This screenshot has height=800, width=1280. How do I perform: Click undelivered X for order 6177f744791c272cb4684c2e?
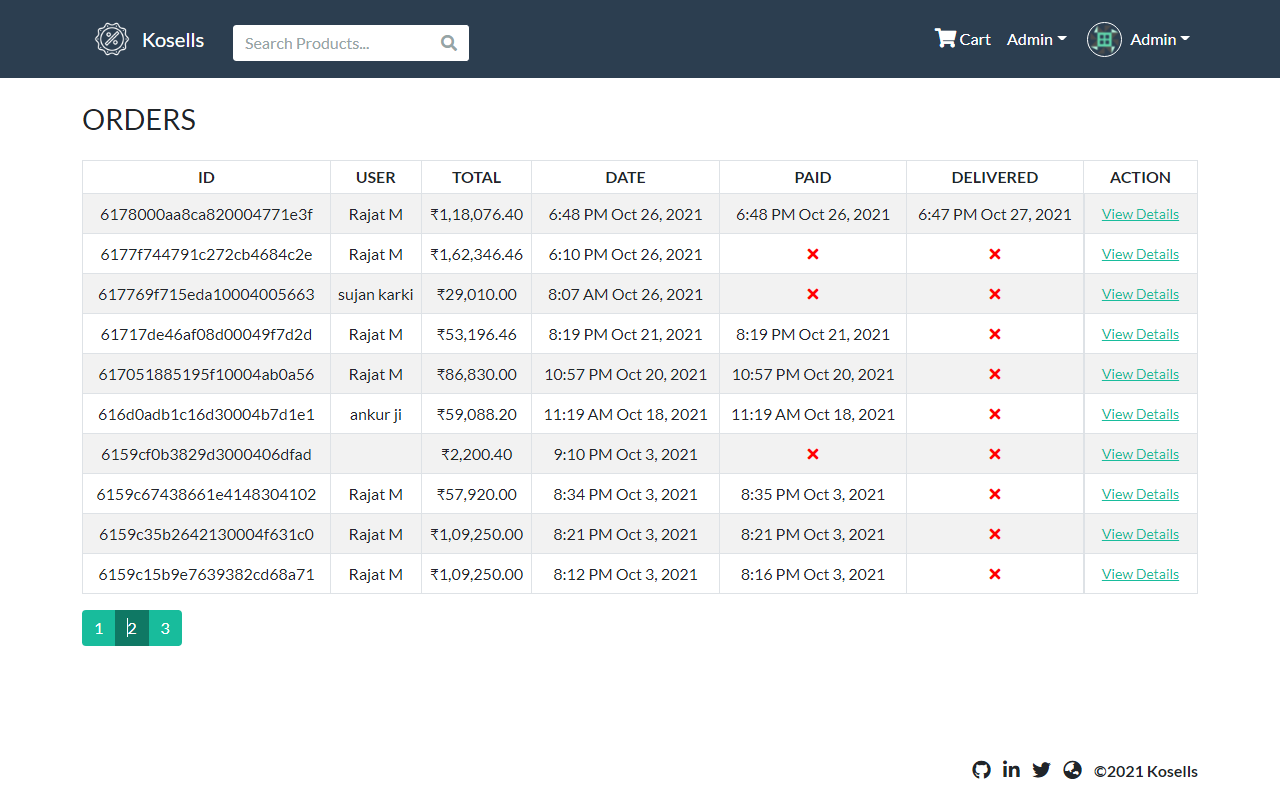(995, 254)
